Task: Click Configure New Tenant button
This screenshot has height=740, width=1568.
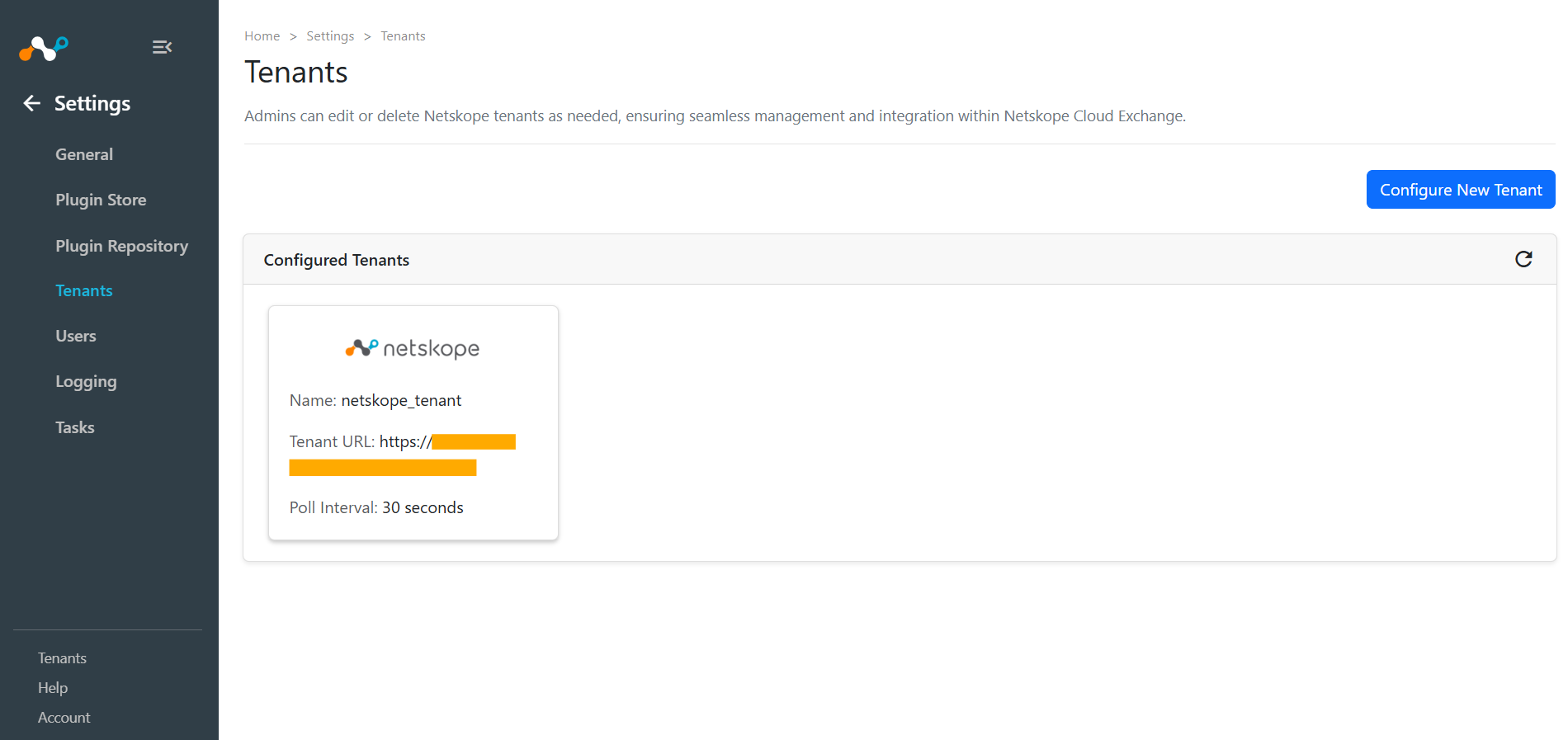Action: click(1461, 190)
